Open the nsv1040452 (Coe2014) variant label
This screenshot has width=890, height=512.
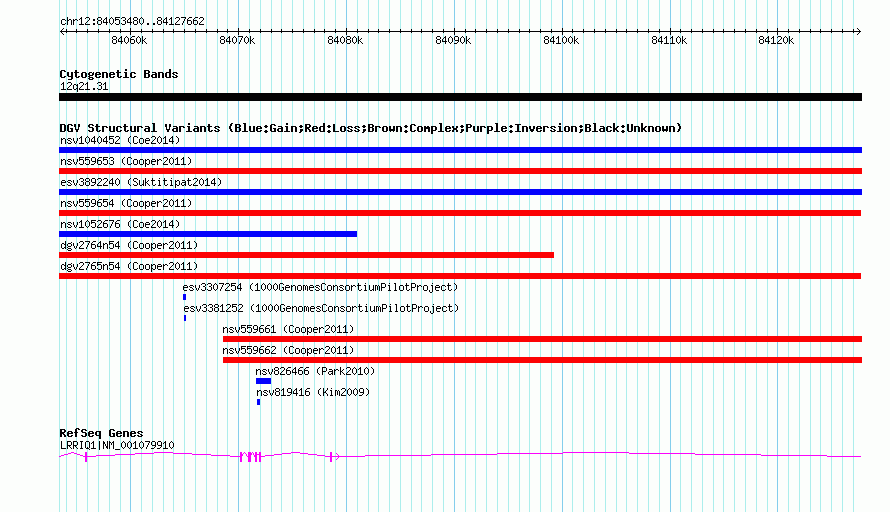(x=120, y=140)
